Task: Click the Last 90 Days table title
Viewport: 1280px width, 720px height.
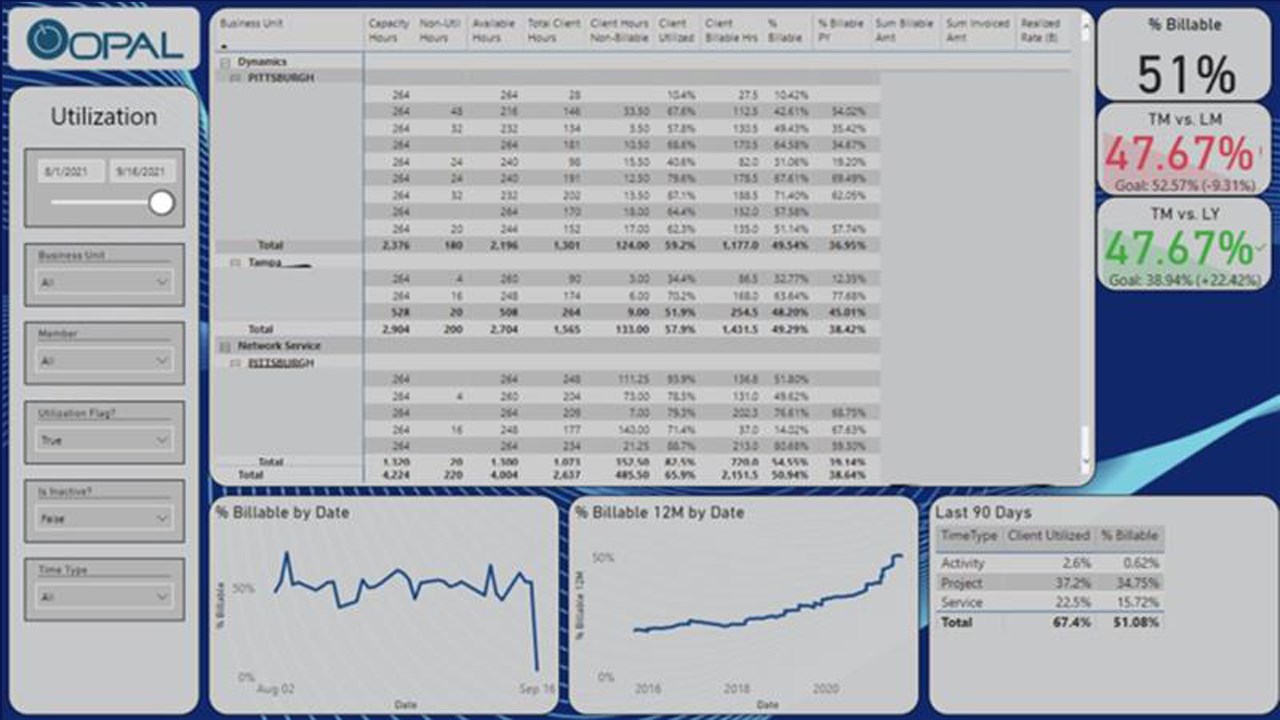Action: pos(983,513)
